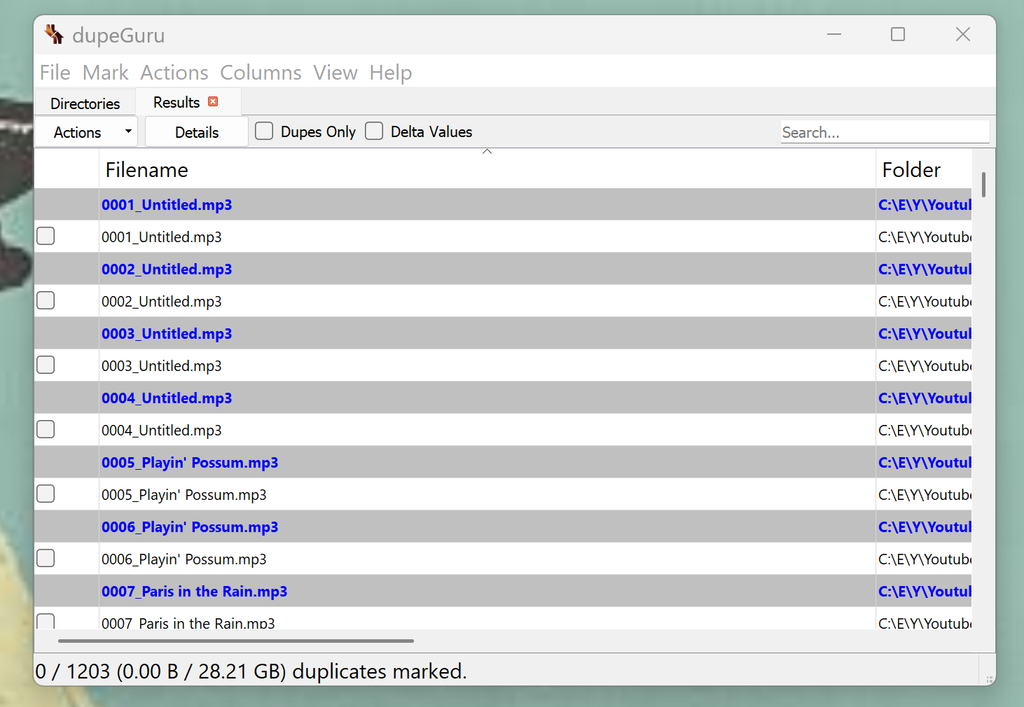Open the Mark menu
The image size is (1024, 707).
(x=105, y=72)
